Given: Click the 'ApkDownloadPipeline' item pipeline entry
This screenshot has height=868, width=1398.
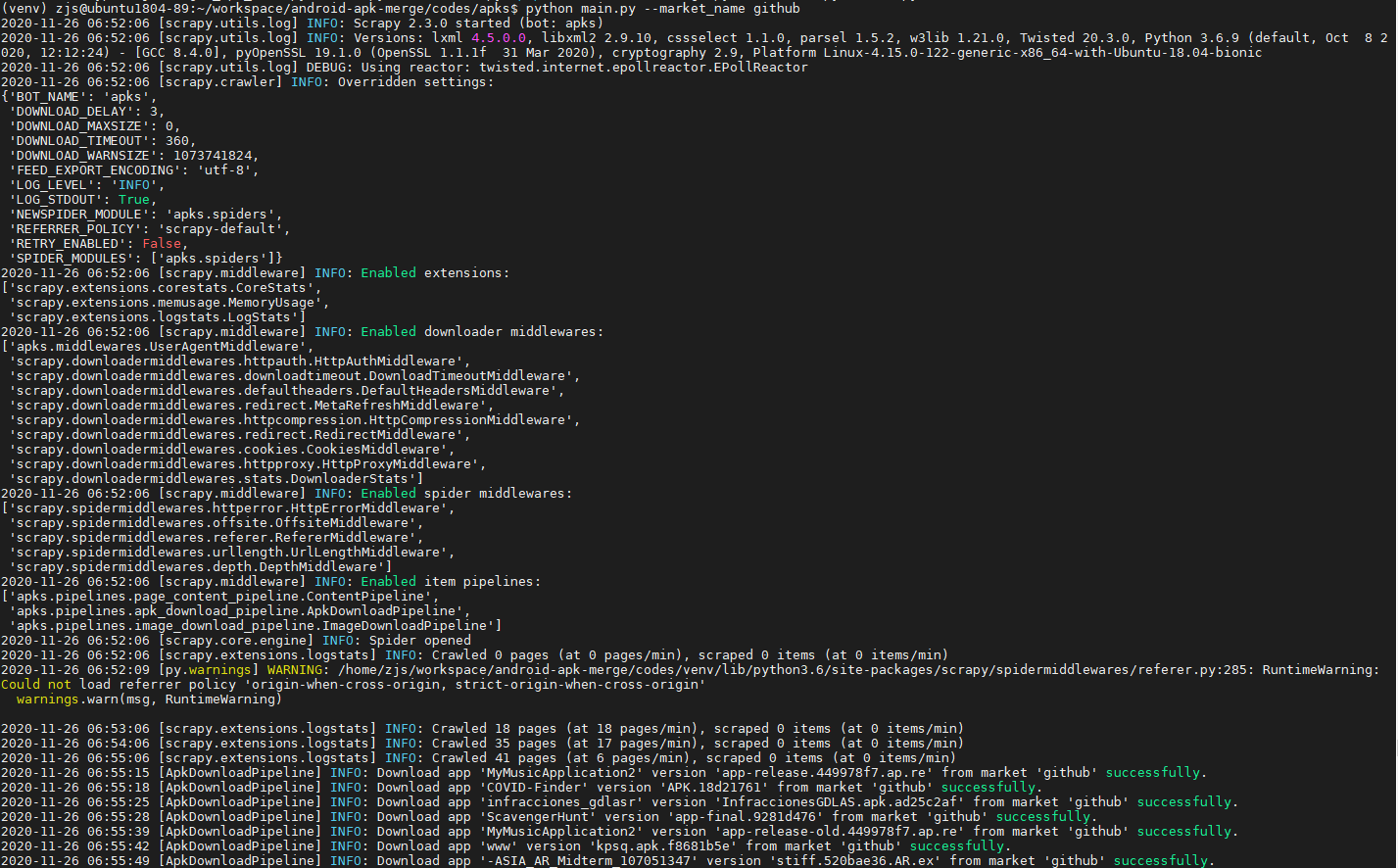Looking at the screenshot, I should pyautogui.click(x=240, y=611).
